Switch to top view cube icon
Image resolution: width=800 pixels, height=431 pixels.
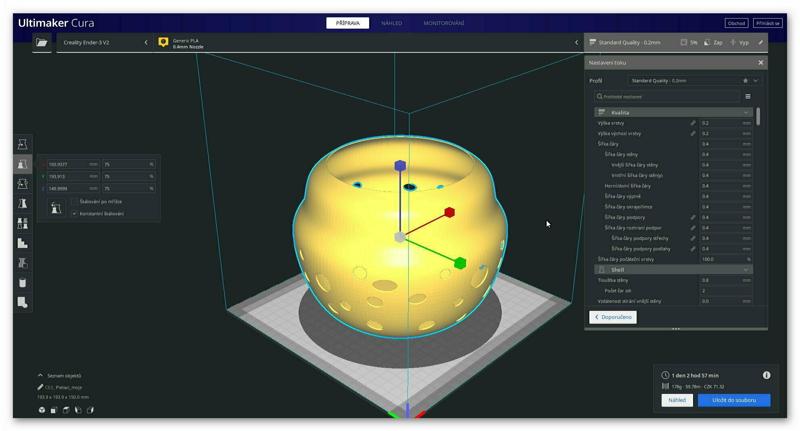(x=66, y=410)
